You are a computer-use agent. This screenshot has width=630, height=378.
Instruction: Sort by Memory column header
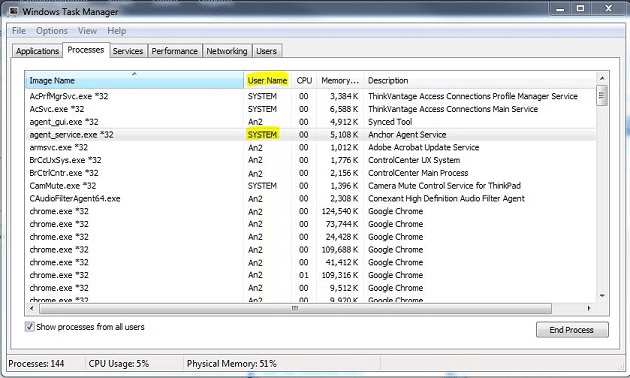[x=340, y=80]
